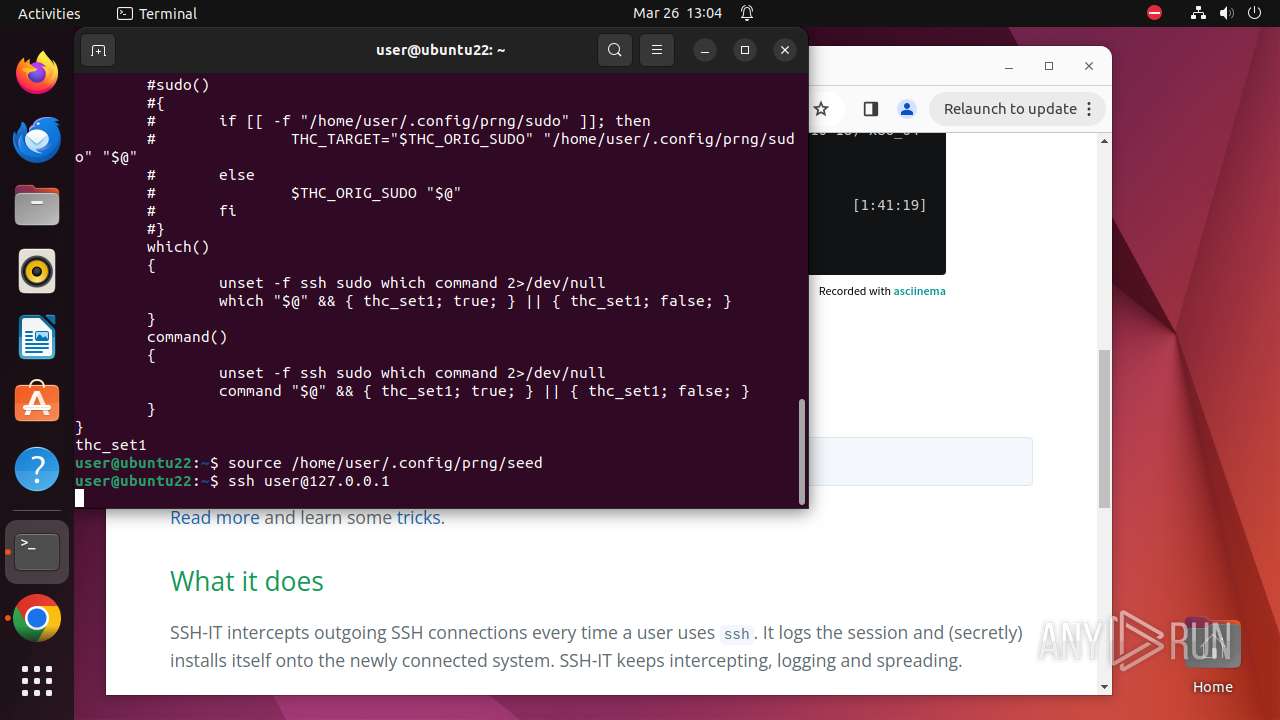
Task: Click the What it does heading
Action: (x=247, y=581)
